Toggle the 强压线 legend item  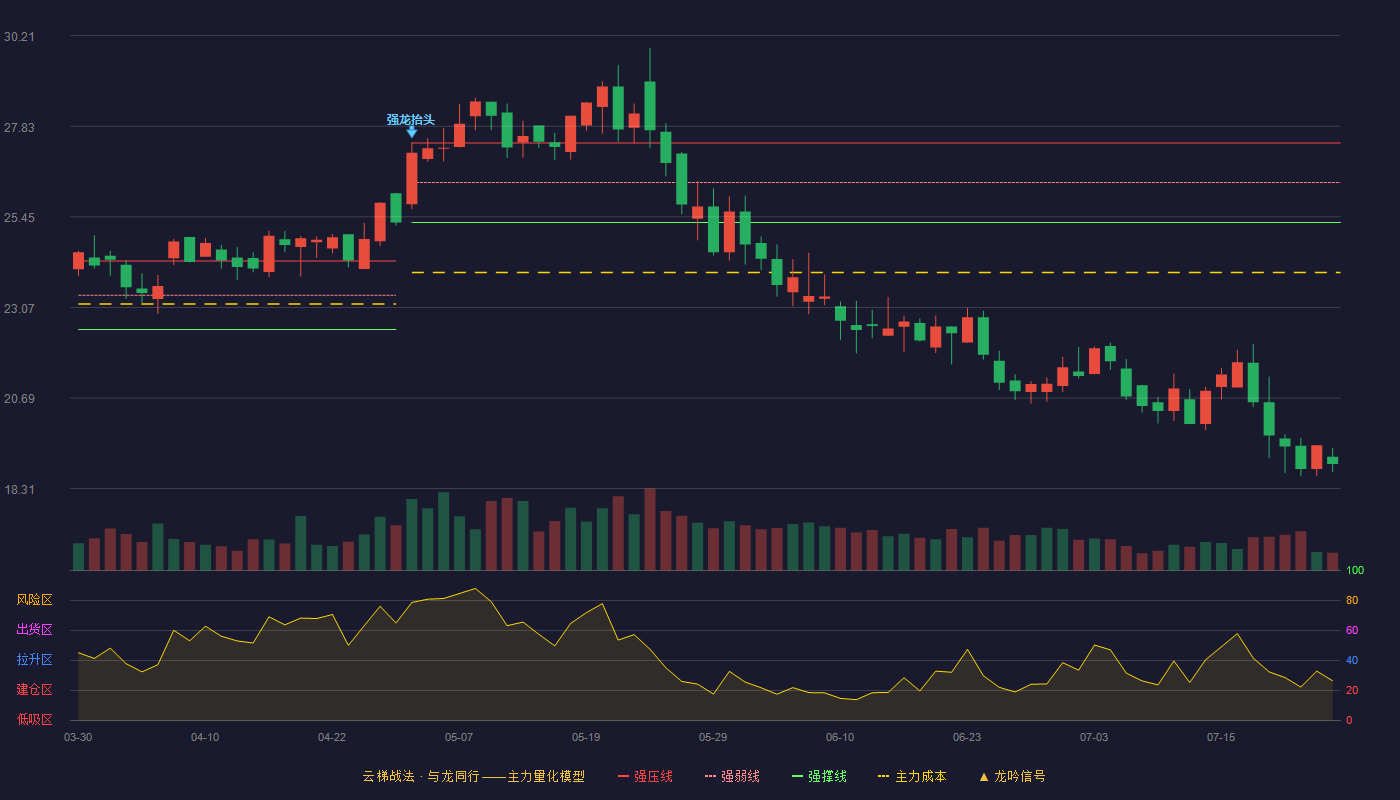coord(645,776)
